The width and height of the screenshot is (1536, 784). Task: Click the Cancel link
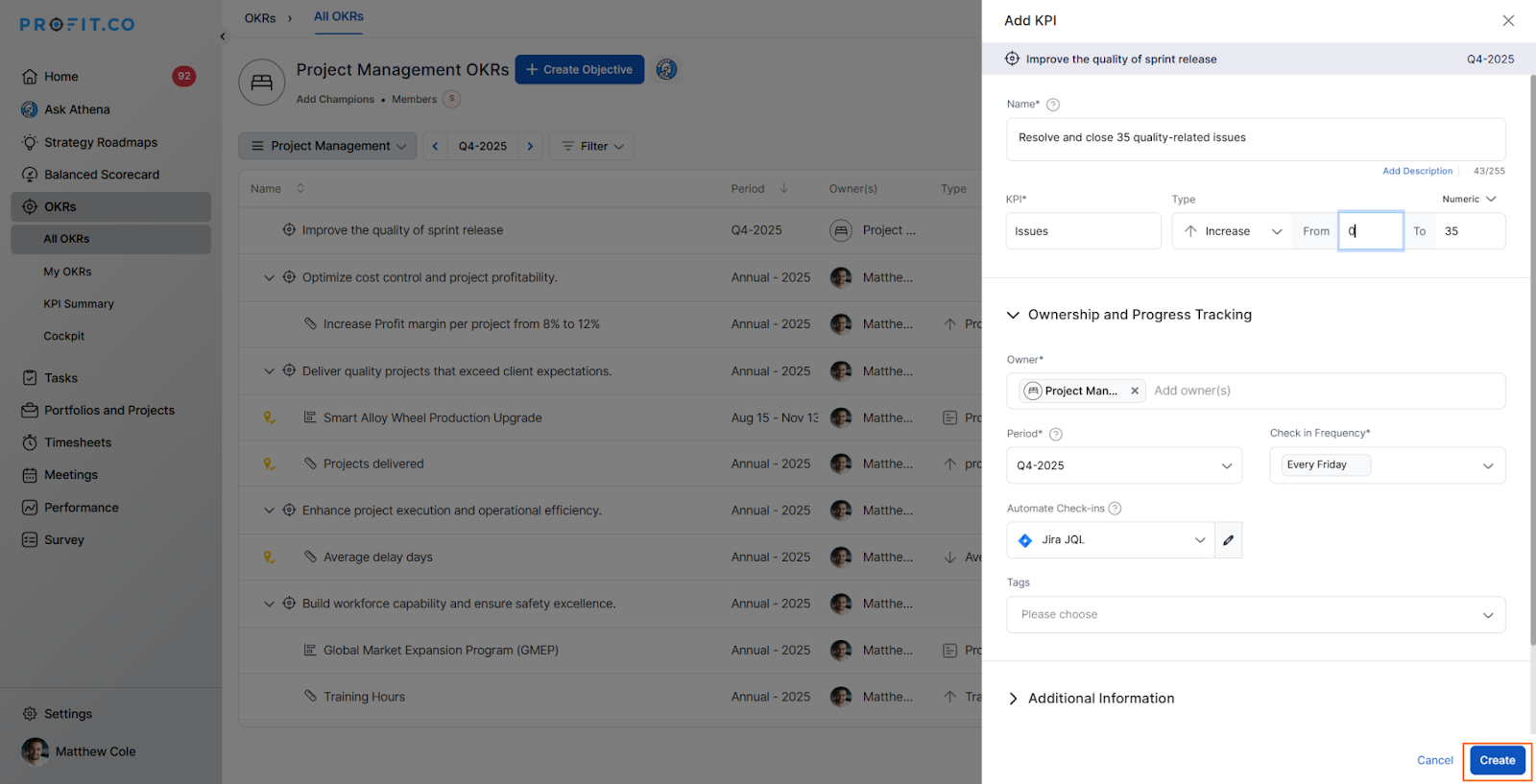point(1435,761)
